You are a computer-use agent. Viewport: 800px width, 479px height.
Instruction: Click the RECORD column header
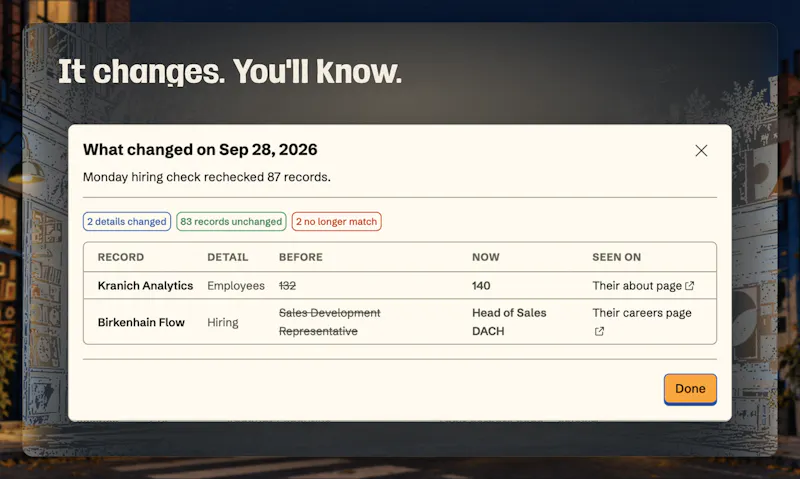(121, 257)
